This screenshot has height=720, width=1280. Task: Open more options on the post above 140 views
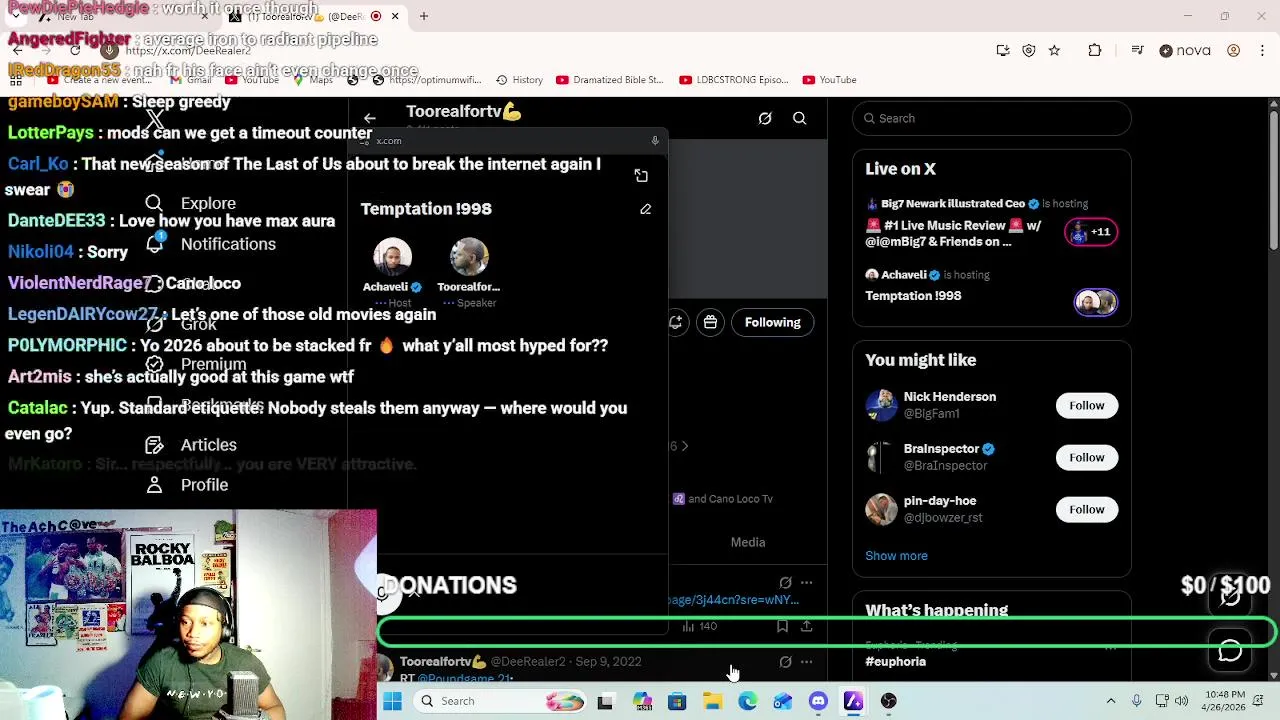click(x=806, y=582)
